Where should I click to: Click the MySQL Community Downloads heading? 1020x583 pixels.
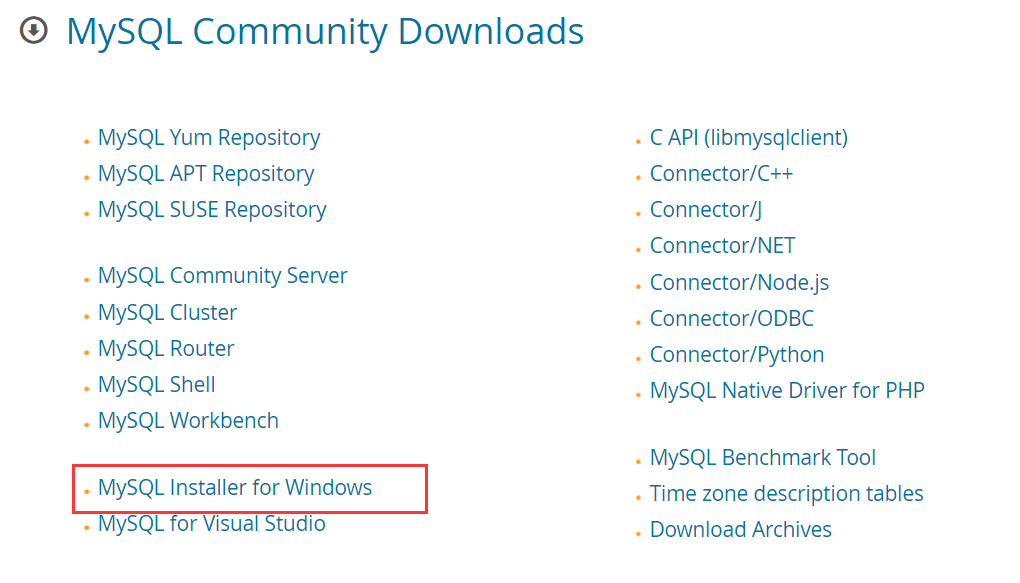(x=325, y=31)
